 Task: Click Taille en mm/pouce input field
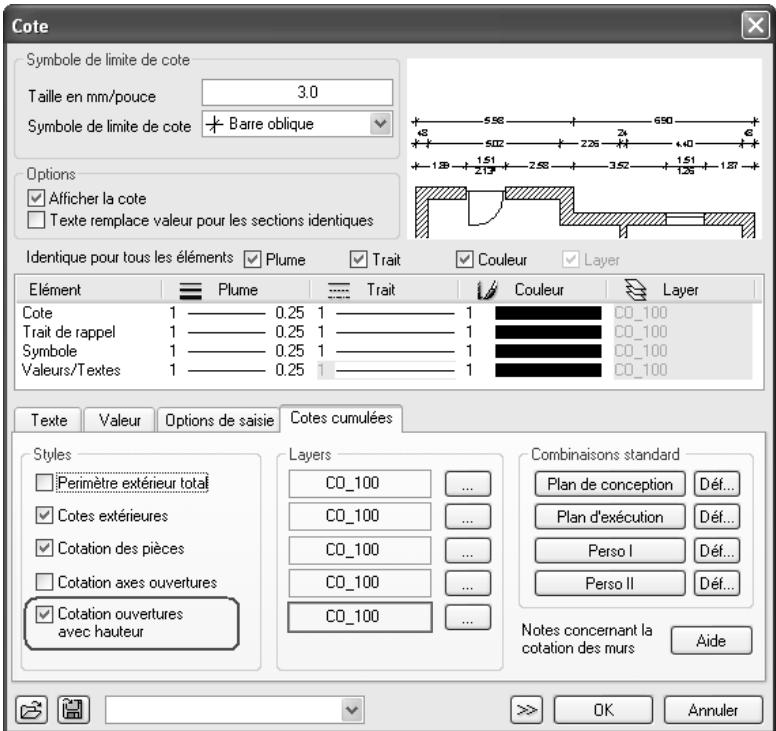point(297,92)
